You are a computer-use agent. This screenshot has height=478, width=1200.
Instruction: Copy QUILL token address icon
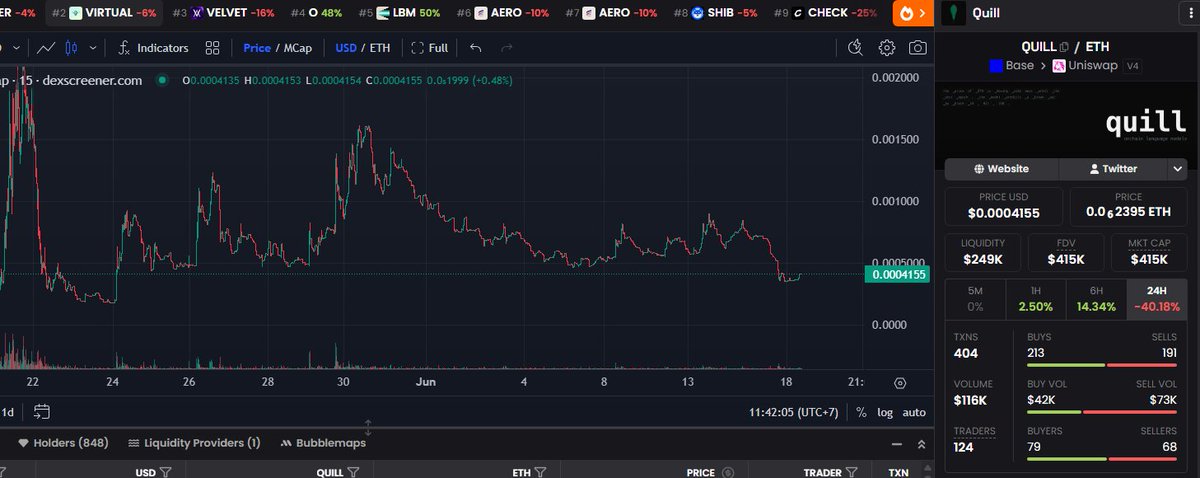[x=1064, y=47]
